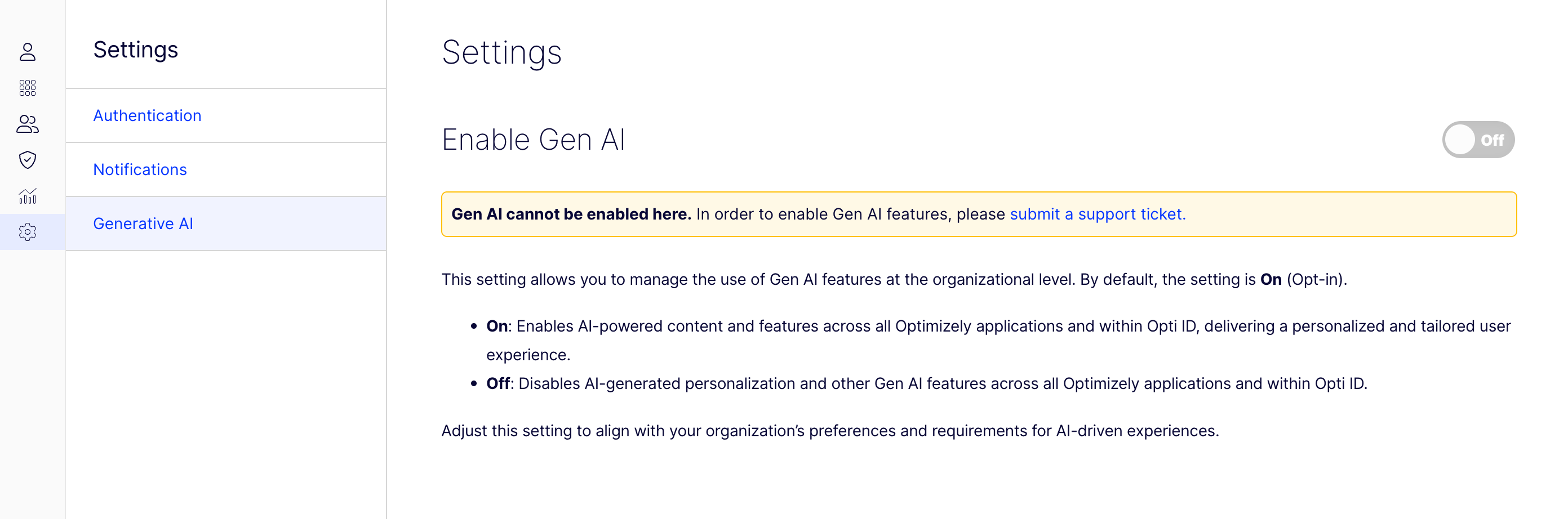Image resolution: width=1568 pixels, height=519 pixels.
Task: Open the user profile icon in sidebar
Action: 28,52
